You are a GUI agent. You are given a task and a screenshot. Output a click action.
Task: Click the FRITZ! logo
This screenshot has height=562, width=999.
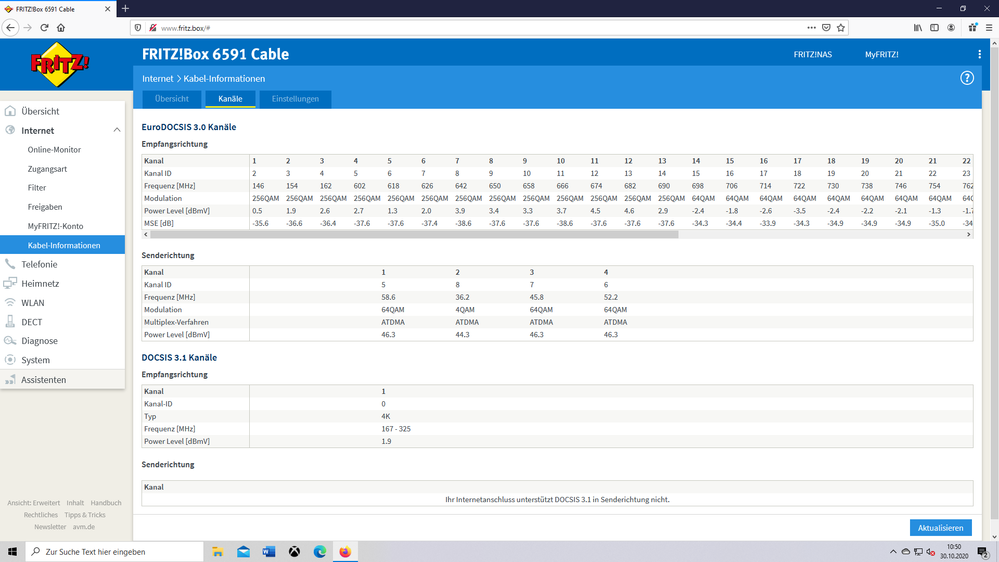pyautogui.click(x=61, y=64)
